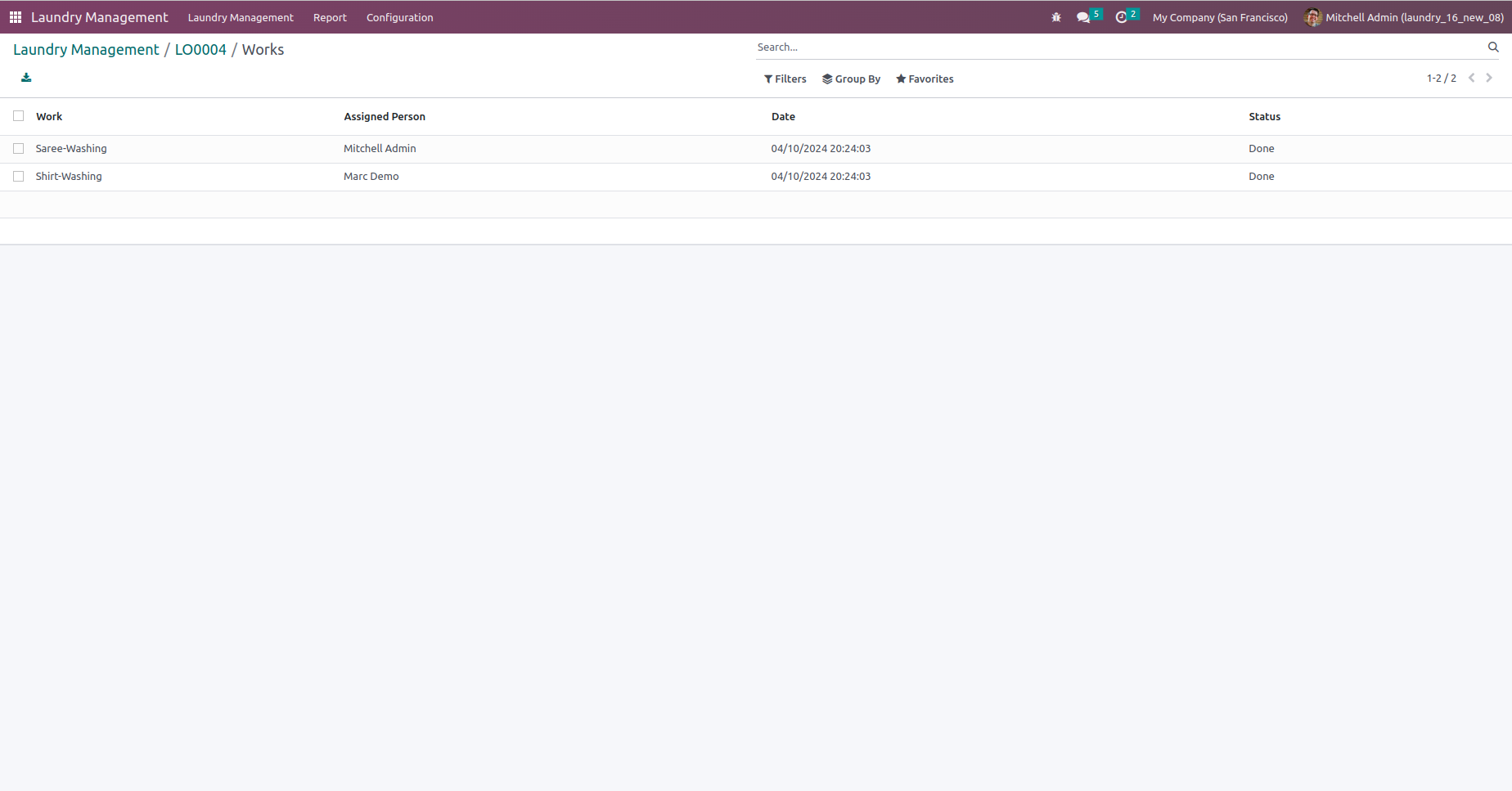The width and height of the screenshot is (1512, 791).
Task: Open Mitchell Admin user menu
Action: tap(1404, 17)
